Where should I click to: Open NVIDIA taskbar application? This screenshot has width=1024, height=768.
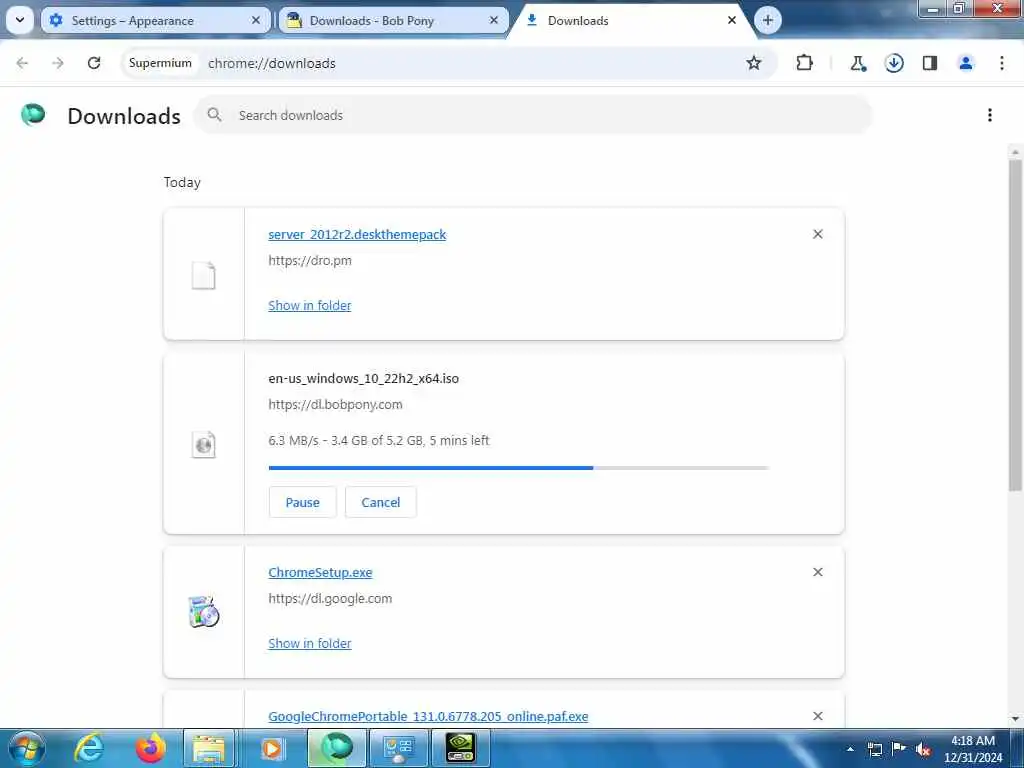[x=460, y=748]
